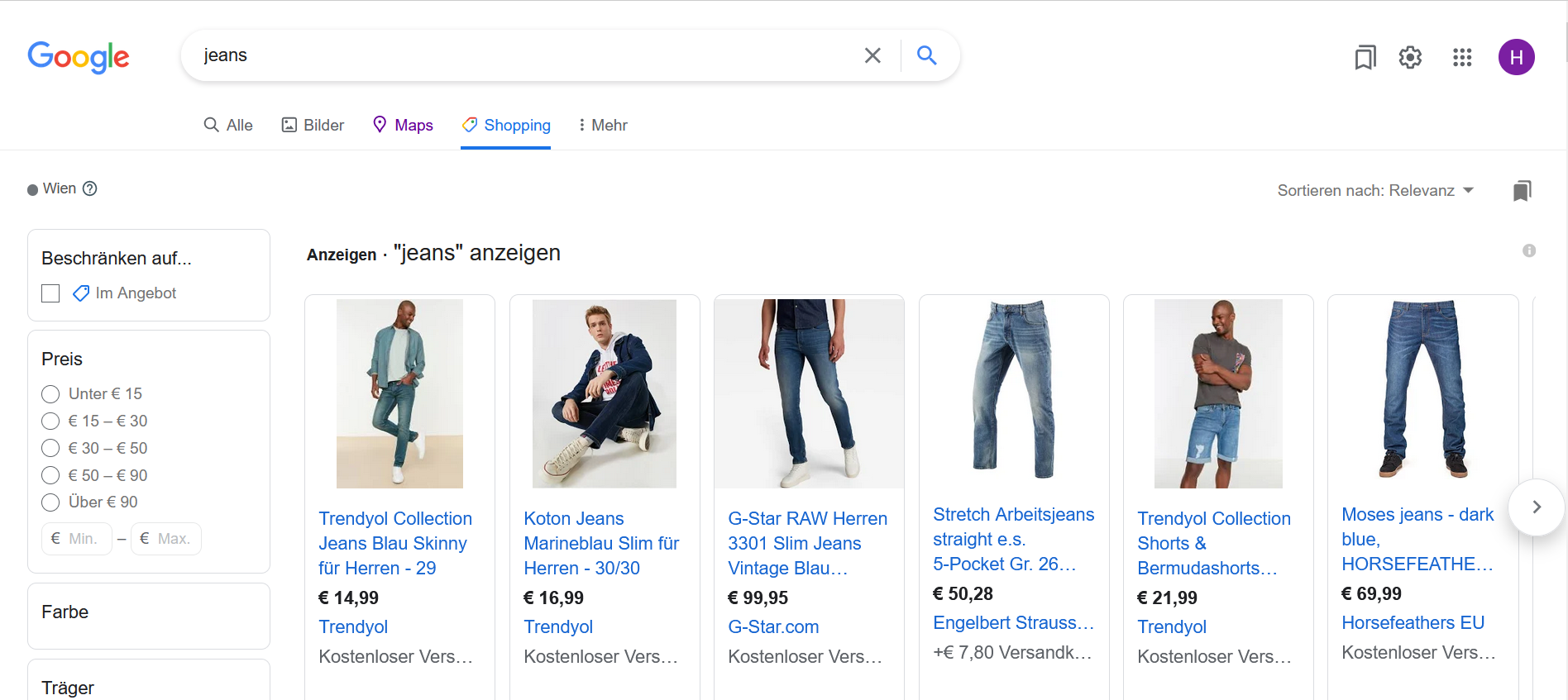
Task: Open Koton seated model product image
Action: tap(605, 393)
